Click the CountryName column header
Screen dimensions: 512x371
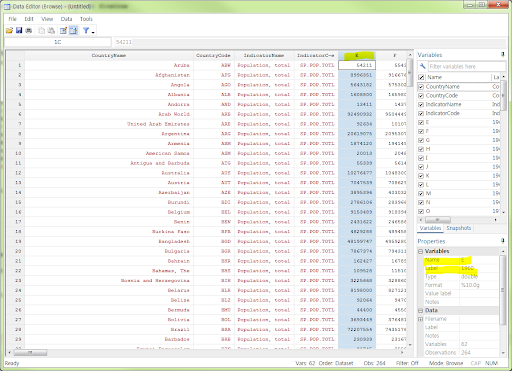(109, 55)
